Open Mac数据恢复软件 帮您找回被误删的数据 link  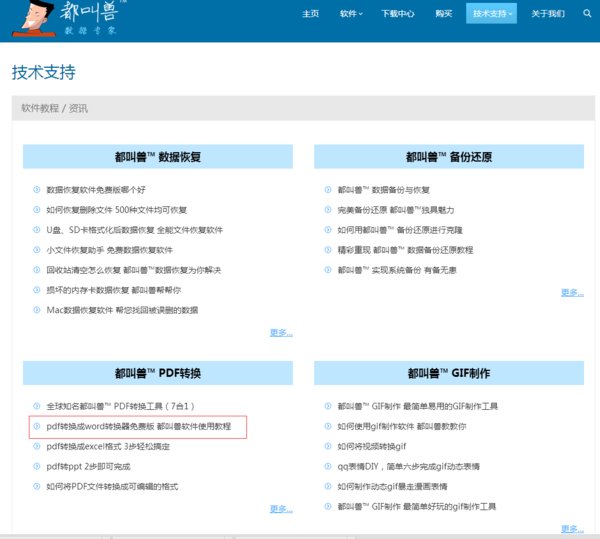pos(122,310)
